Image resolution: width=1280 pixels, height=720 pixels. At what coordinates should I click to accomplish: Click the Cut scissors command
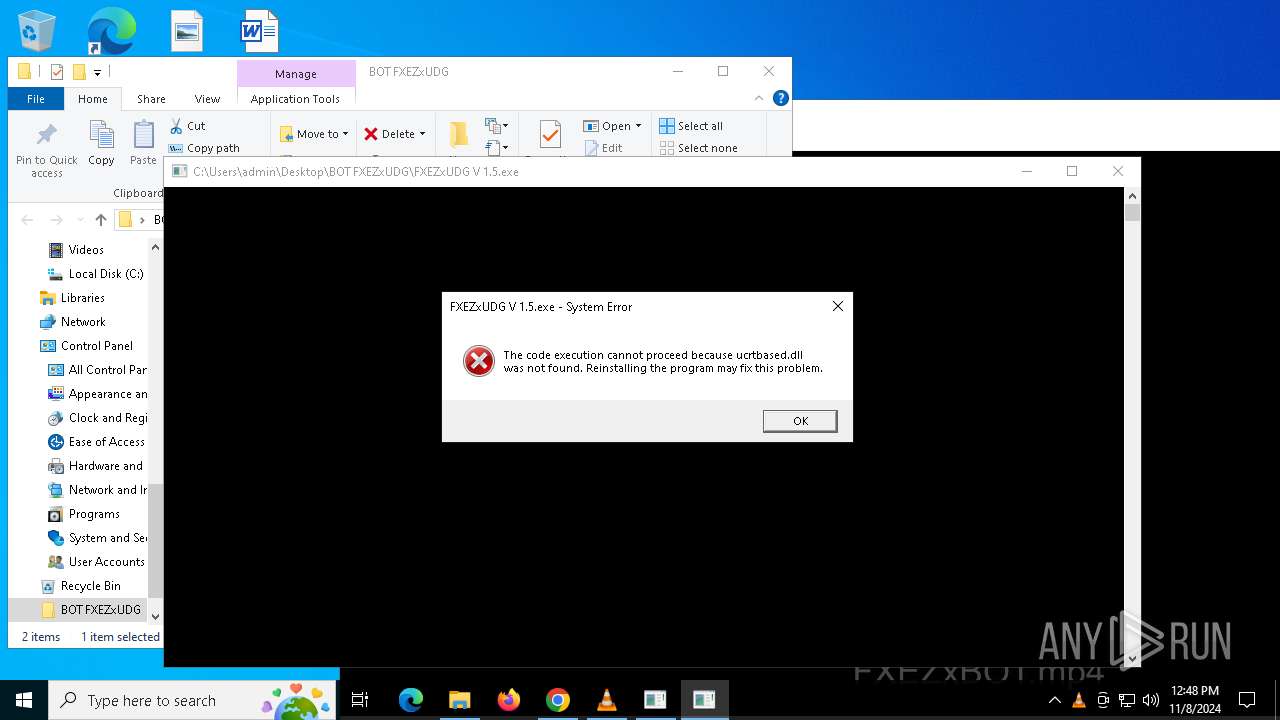(x=187, y=126)
